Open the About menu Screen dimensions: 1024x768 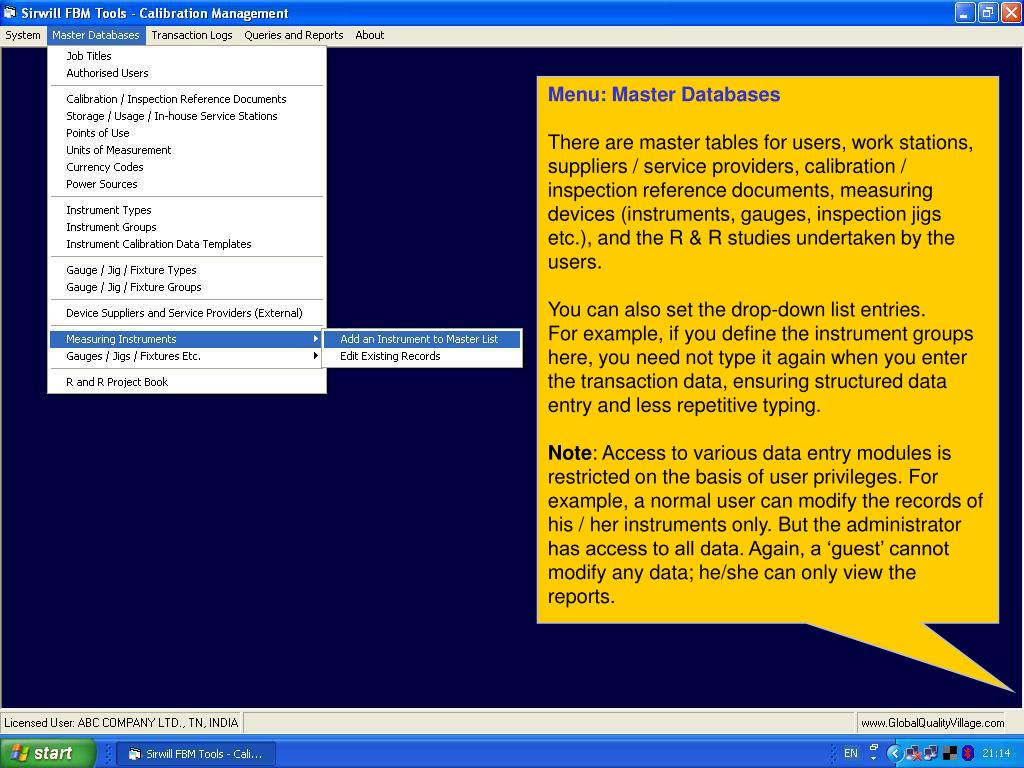pos(370,35)
